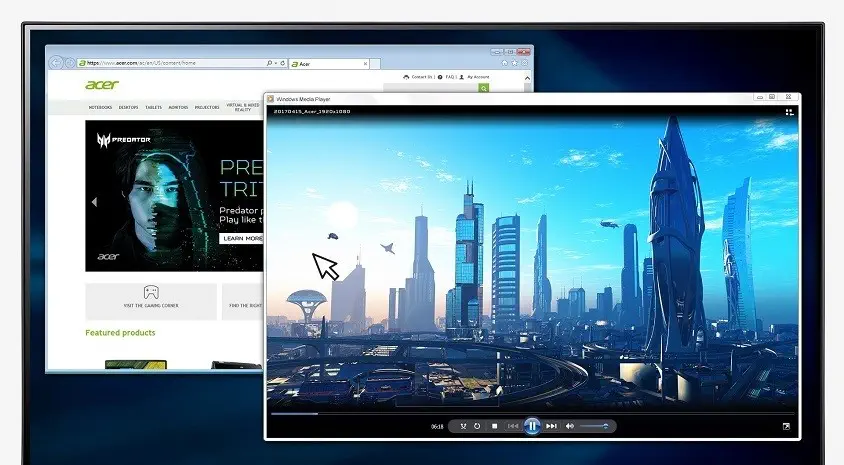Click the Previous track button
The height and width of the screenshot is (465, 844).
[513, 426]
